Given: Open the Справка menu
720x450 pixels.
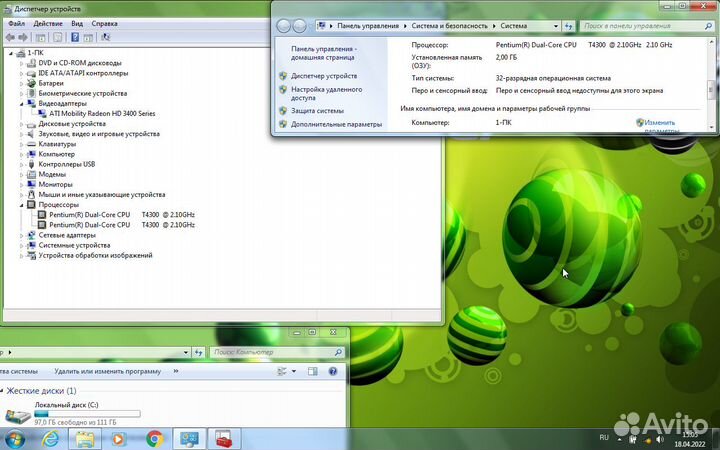Looking at the screenshot, I should click(104, 23).
